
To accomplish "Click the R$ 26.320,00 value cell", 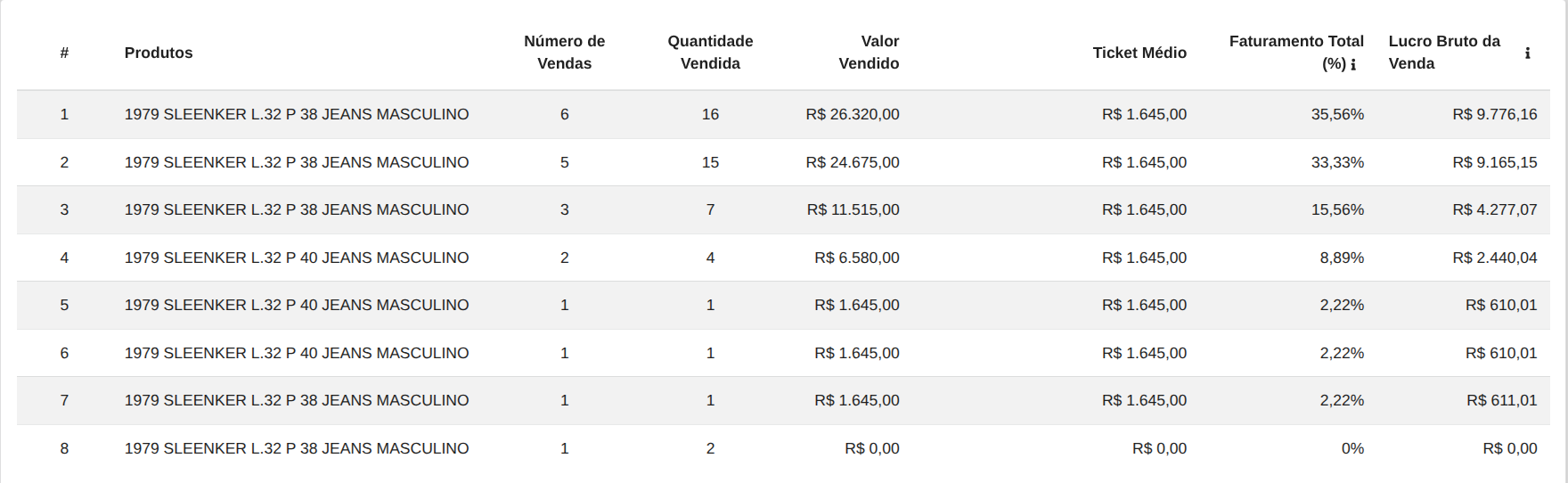I will (853, 114).
